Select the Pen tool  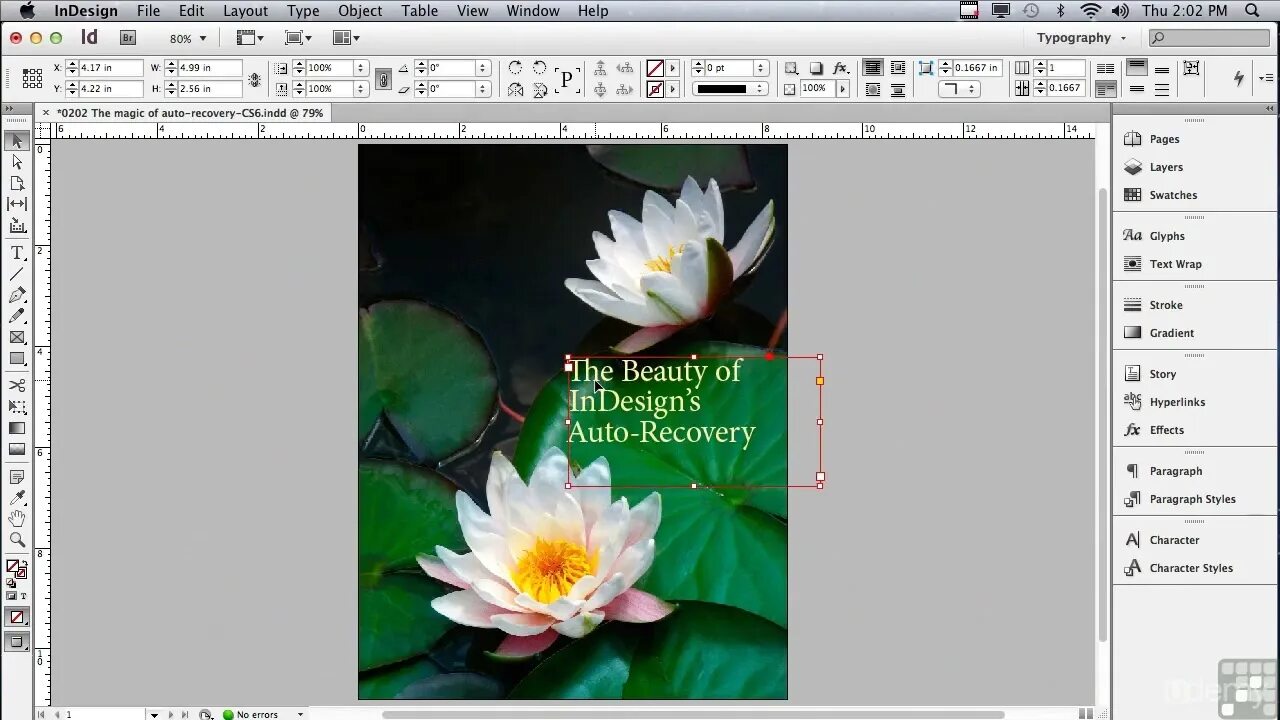[17, 295]
